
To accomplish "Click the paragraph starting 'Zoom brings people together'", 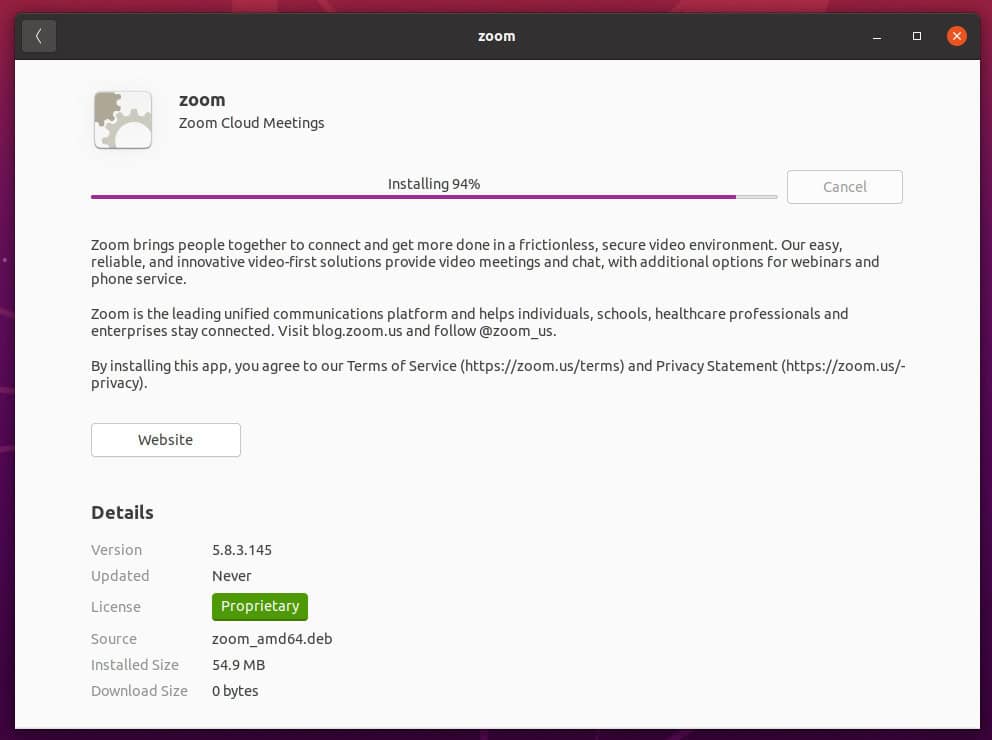I will 485,262.
